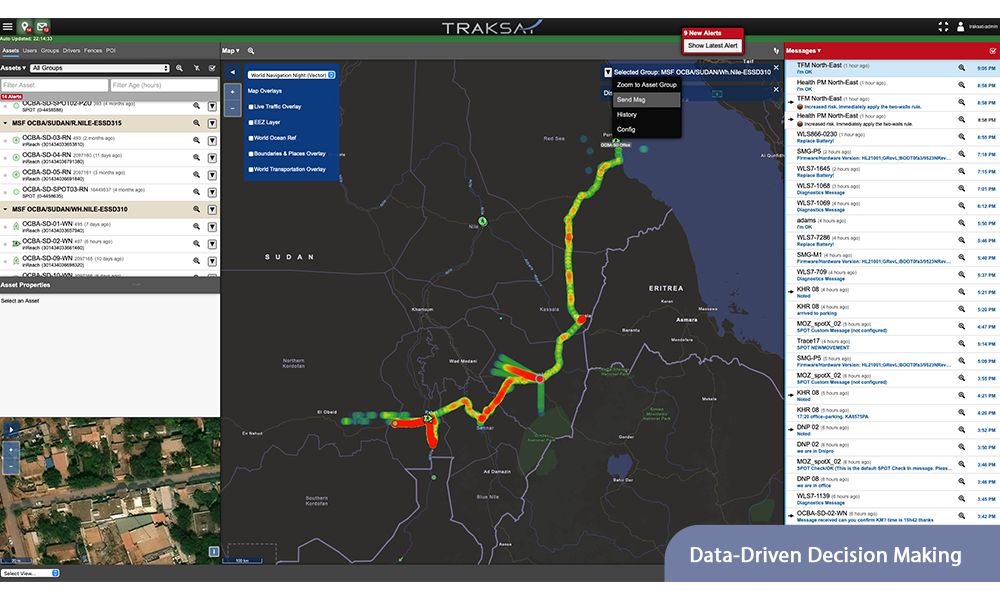Check World Transportation Overlay

pyautogui.click(x=251, y=169)
